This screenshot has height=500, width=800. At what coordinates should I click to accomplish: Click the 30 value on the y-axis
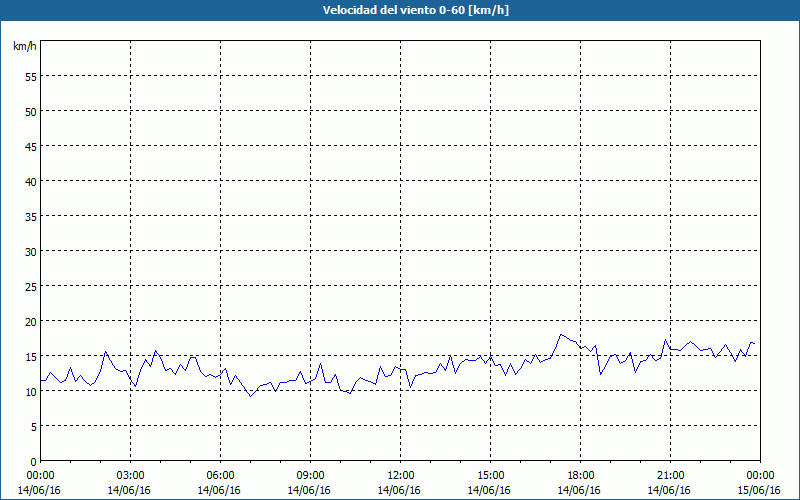pos(31,252)
